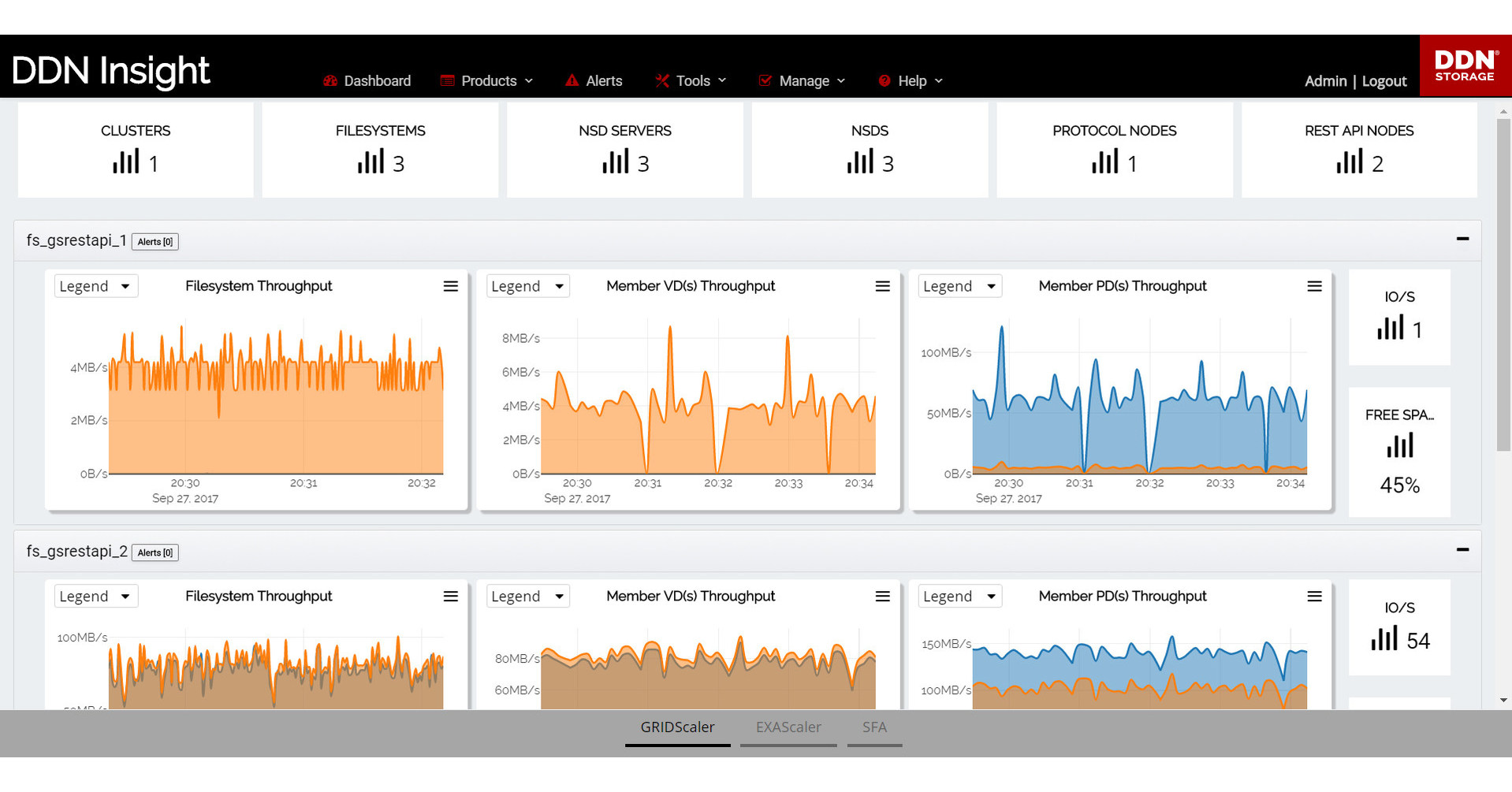Click Alerts [0] badge next to fs_gsrestapi_1
The width and height of the screenshot is (1512, 792).
tap(155, 242)
